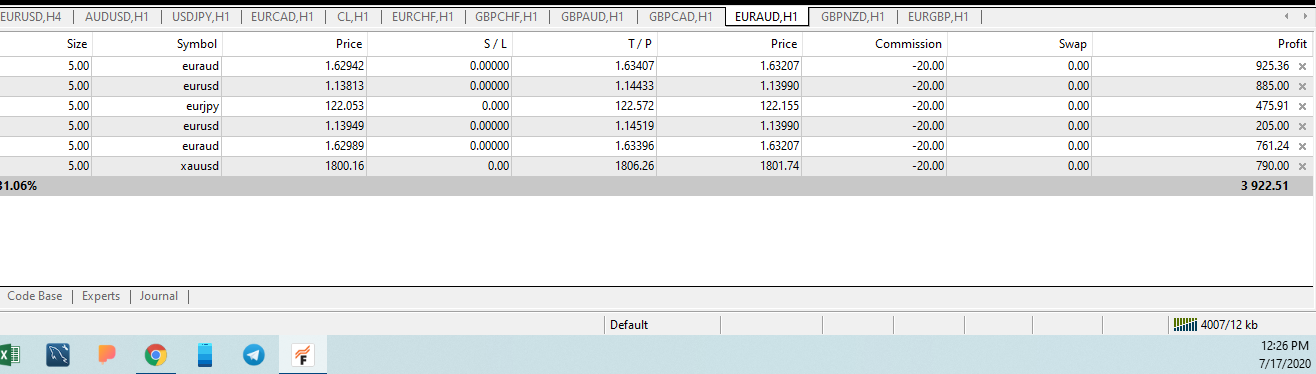Viewport: 1316px width, 374px height.
Task: Open the Experts terminal tab
Action: pyautogui.click(x=101, y=296)
